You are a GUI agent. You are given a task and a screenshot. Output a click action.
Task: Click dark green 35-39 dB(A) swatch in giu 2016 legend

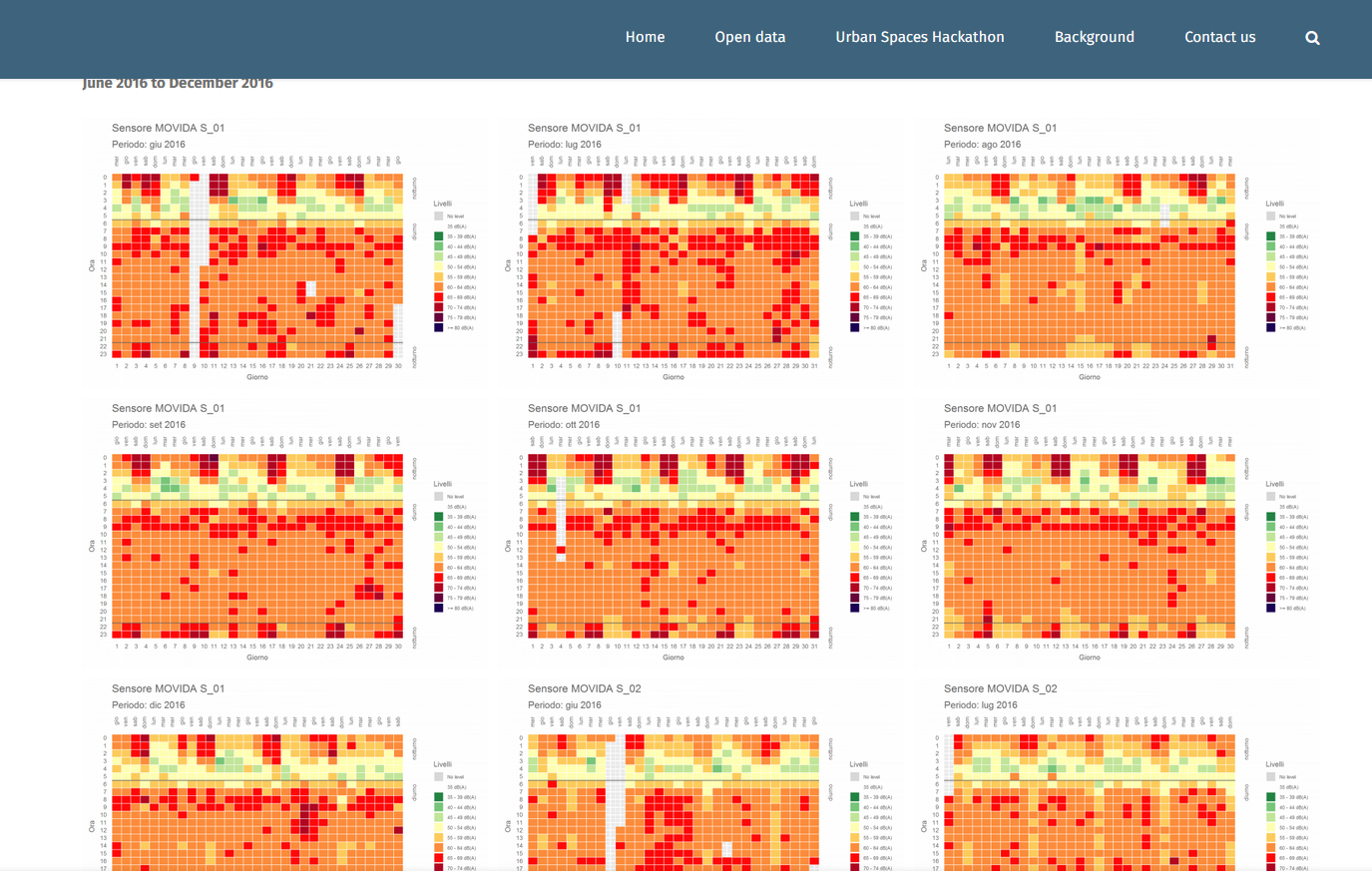click(x=438, y=236)
